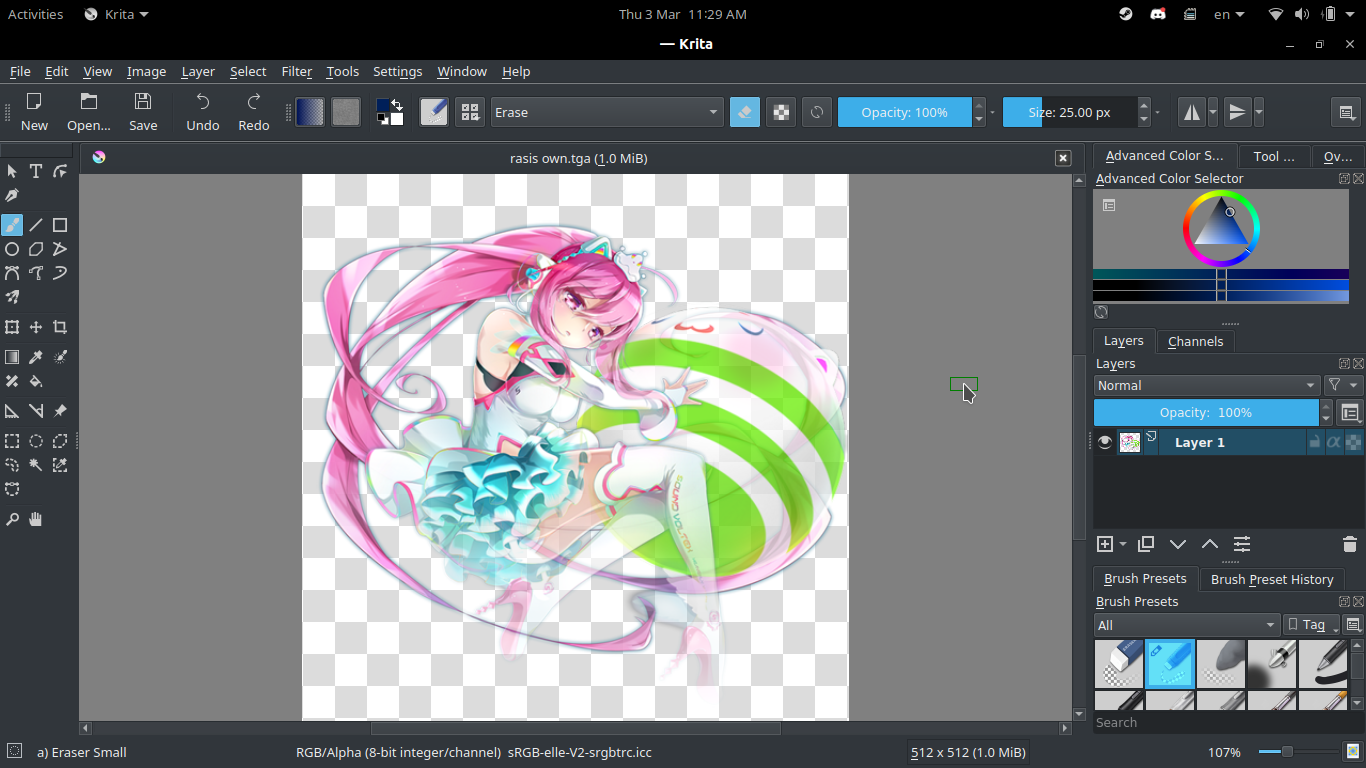
Task: Select the Calligraphy tool
Action: pyautogui.click(x=12, y=195)
